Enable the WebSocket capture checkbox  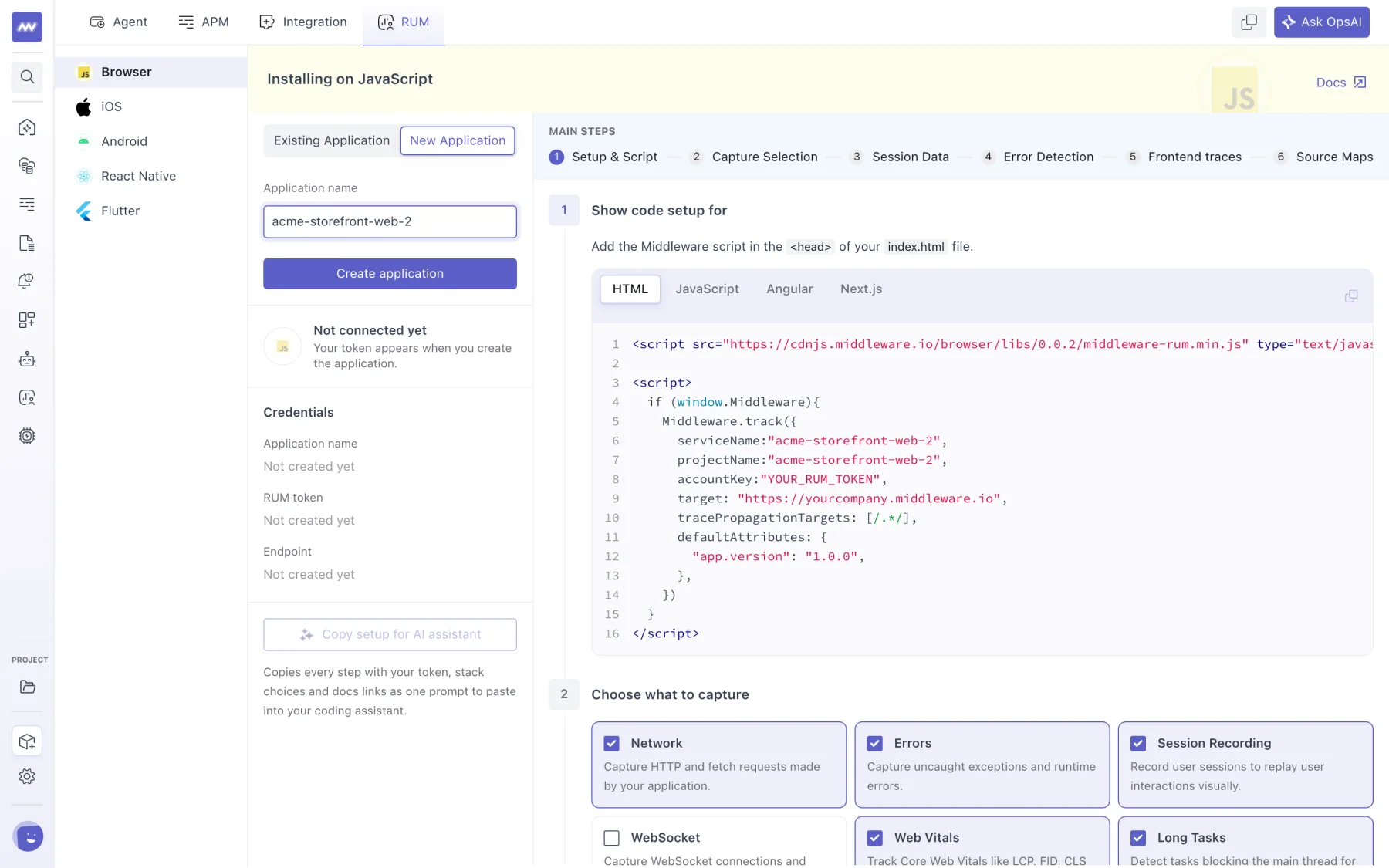tap(612, 838)
